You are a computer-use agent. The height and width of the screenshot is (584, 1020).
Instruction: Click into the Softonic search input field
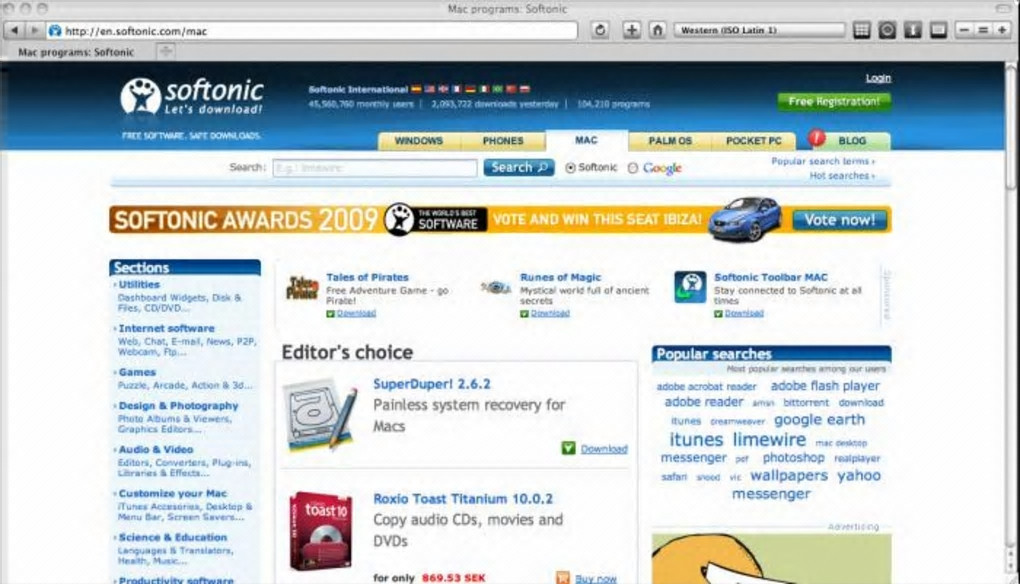click(x=375, y=168)
